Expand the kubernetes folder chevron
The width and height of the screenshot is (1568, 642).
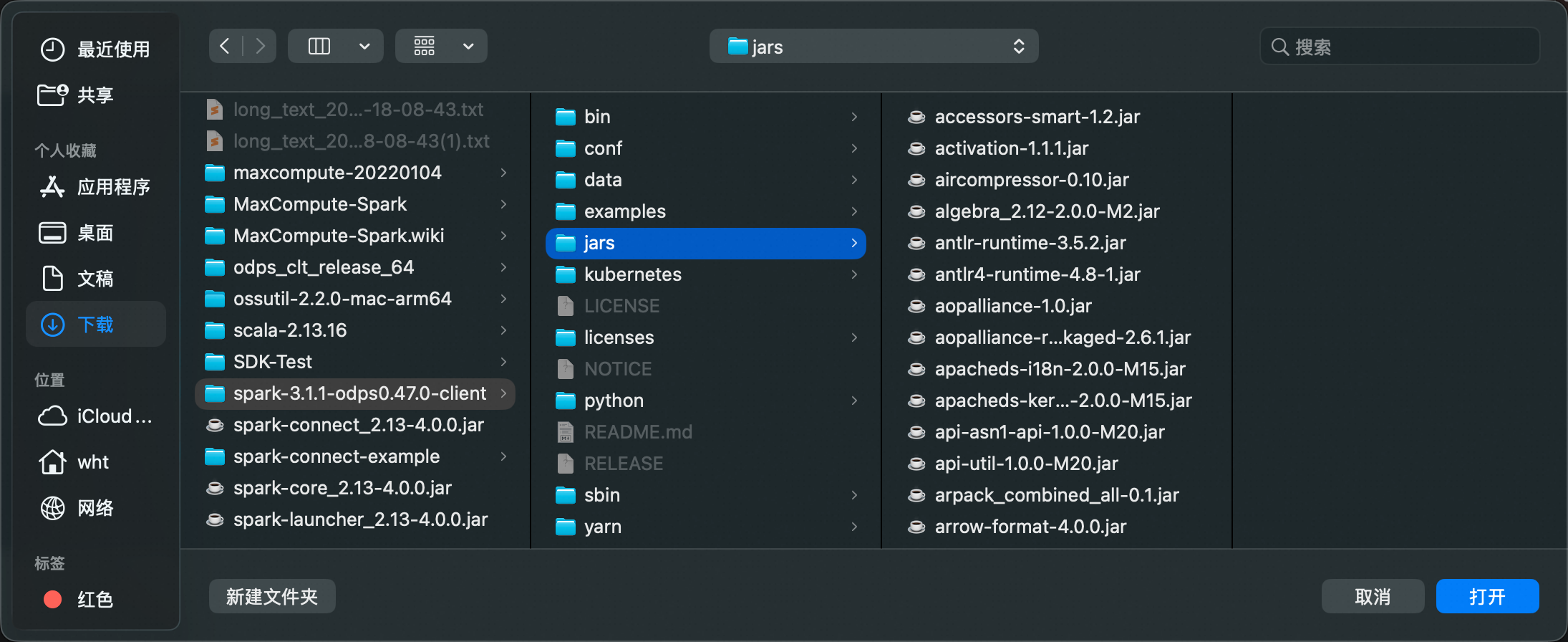click(854, 274)
